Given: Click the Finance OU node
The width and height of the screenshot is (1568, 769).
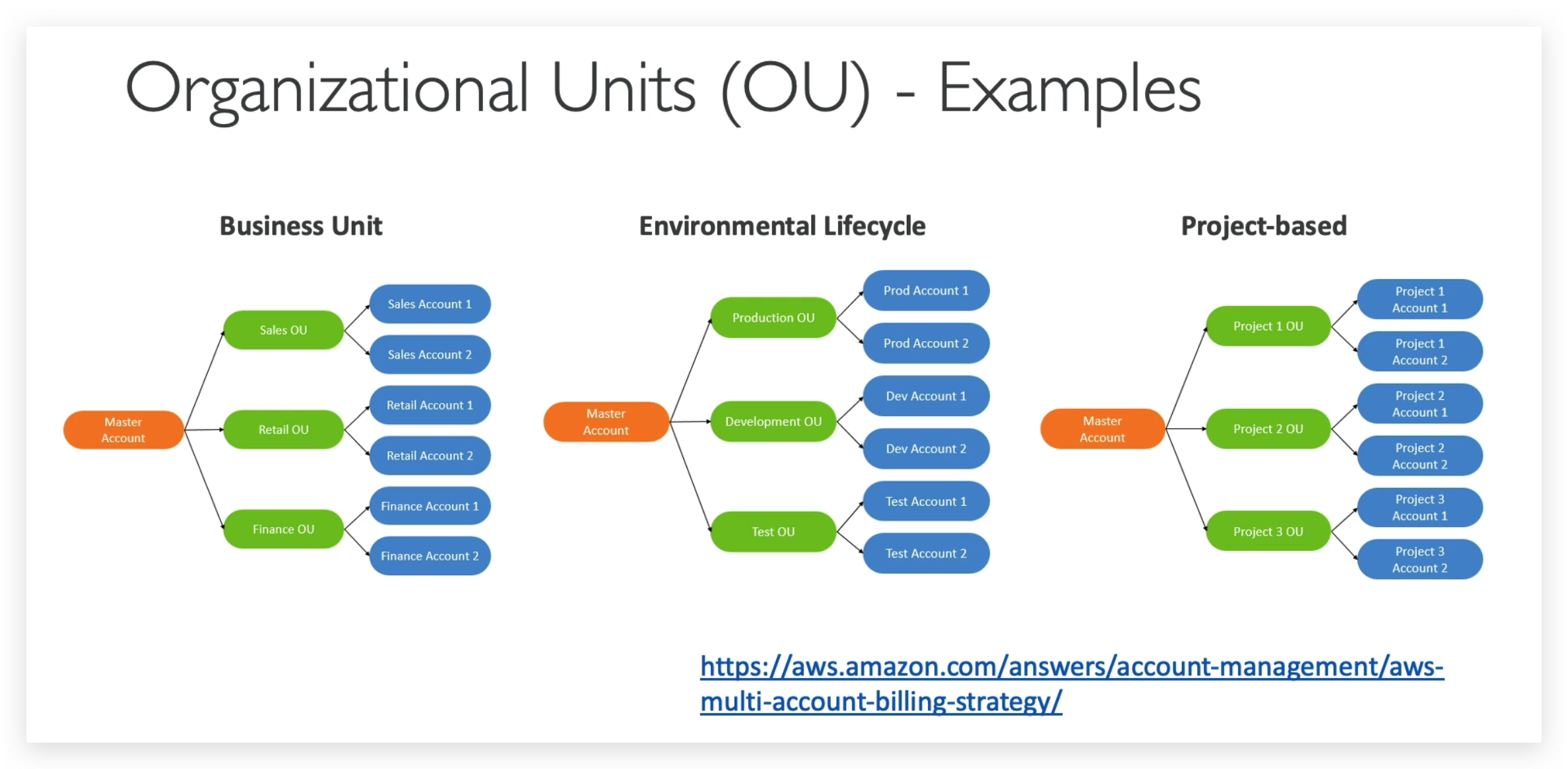Looking at the screenshot, I should pos(284,528).
